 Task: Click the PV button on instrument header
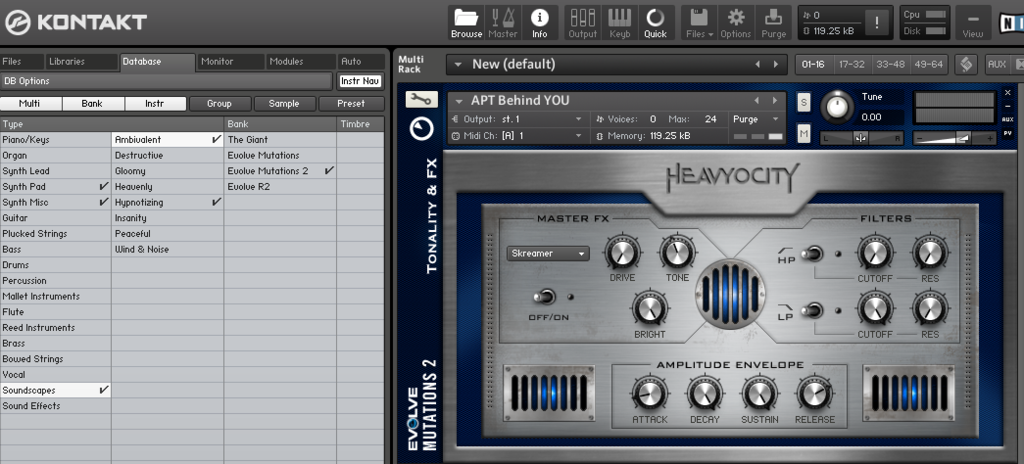pyautogui.click(x=1008, y=133)
